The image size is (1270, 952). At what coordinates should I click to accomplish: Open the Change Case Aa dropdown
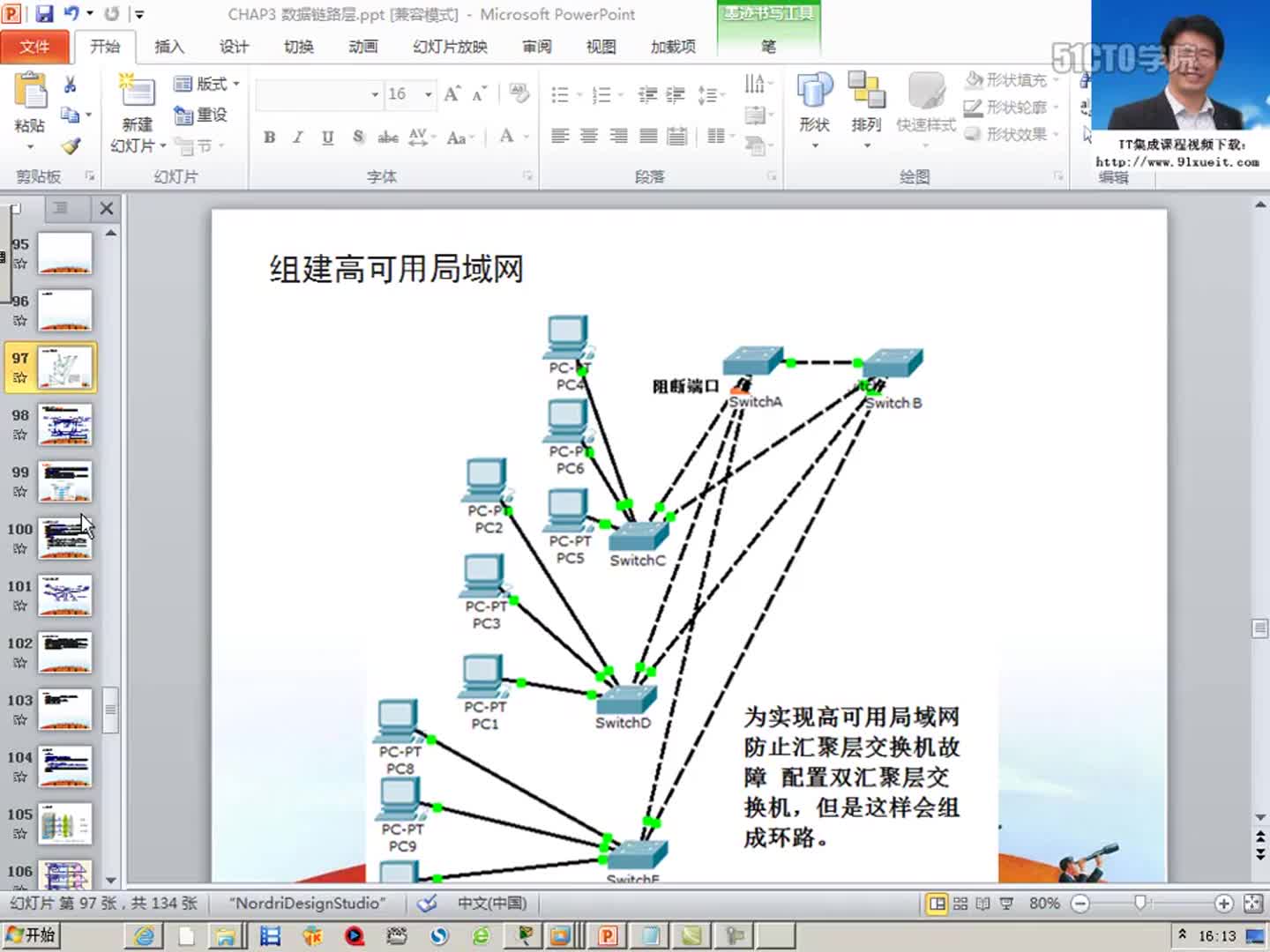click(x=460, y=137)
